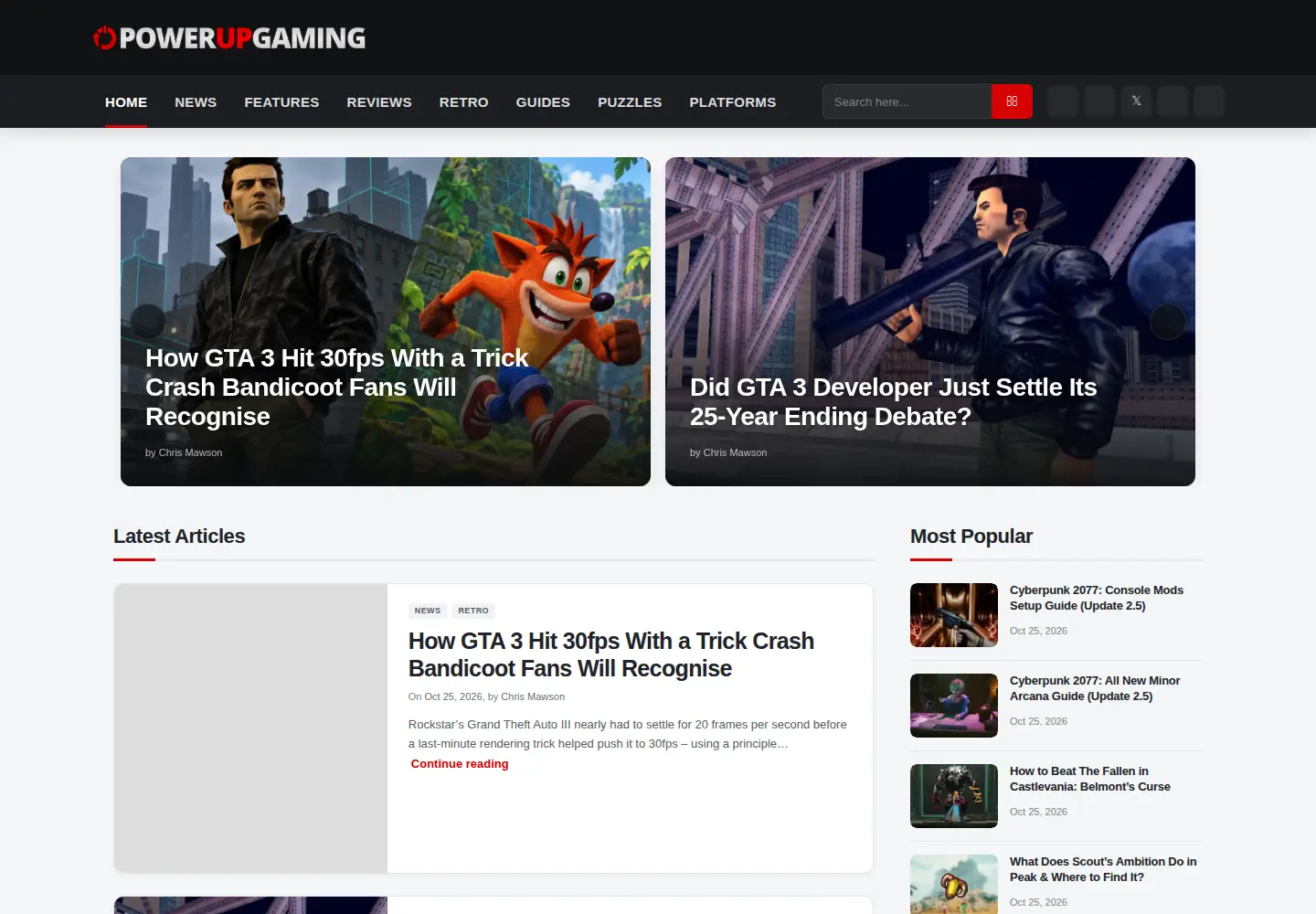Click Chris Mawson byline on Crash Bandicoot hero
The width and height of the screenshot is (1316, 914).
190,452
